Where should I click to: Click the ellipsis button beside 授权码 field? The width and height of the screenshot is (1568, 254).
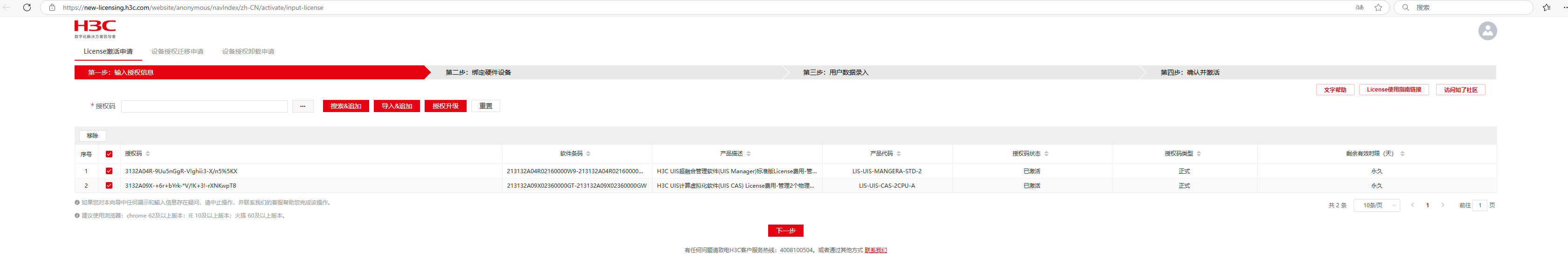coord(303,106)
